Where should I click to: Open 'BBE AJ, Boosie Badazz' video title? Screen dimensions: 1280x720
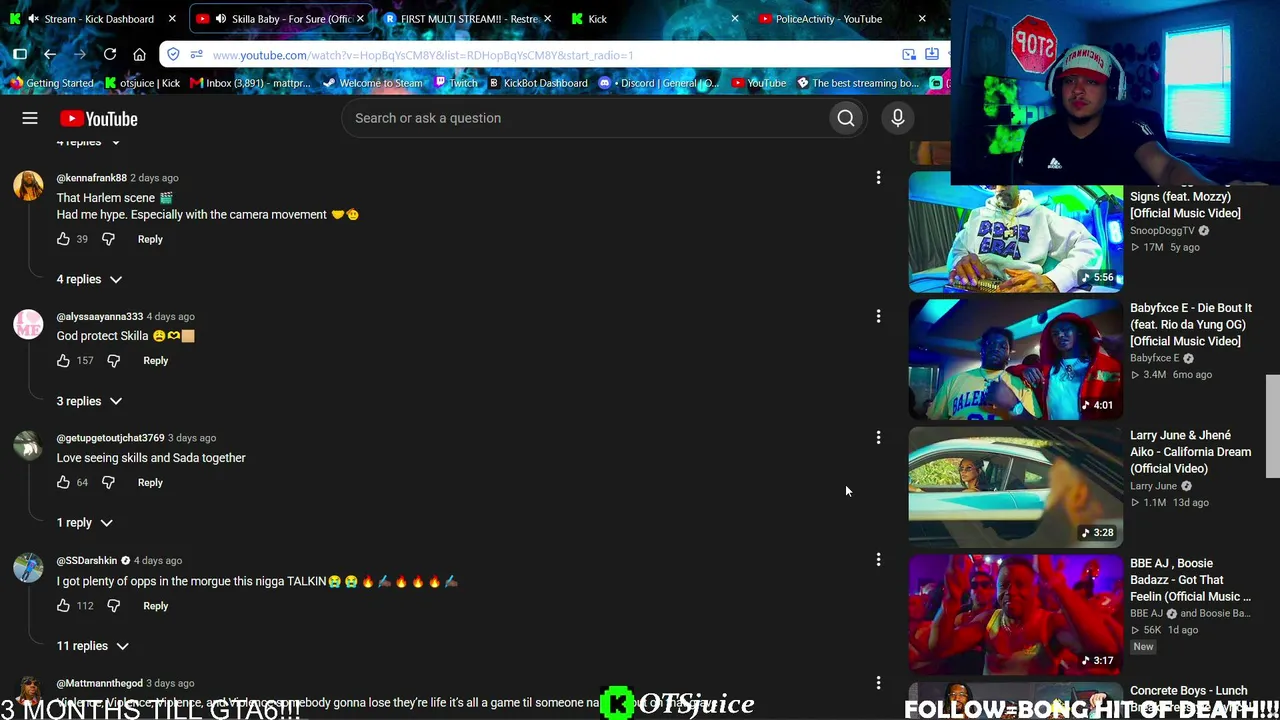click(1190, 580)
